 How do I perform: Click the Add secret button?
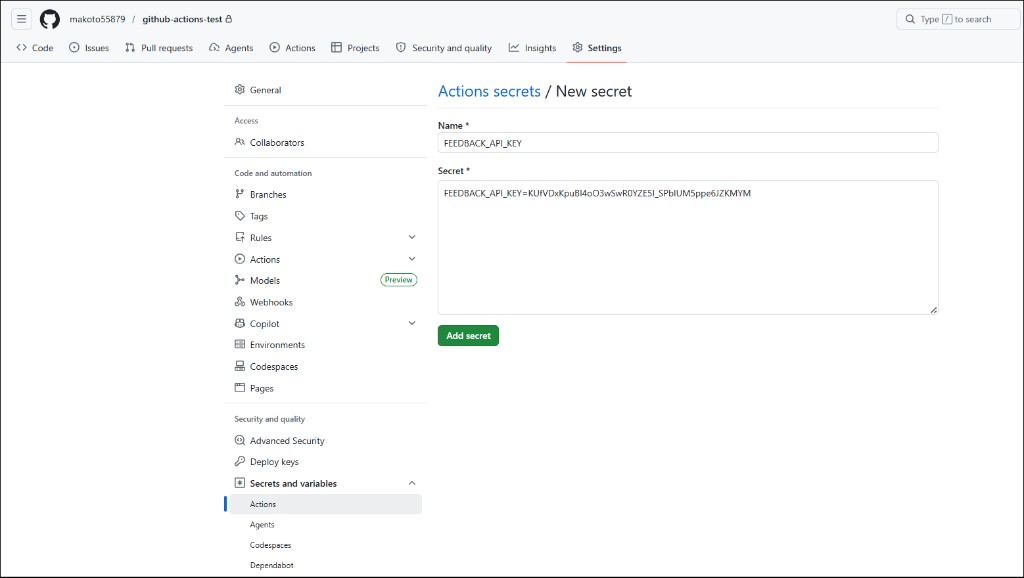468,336
